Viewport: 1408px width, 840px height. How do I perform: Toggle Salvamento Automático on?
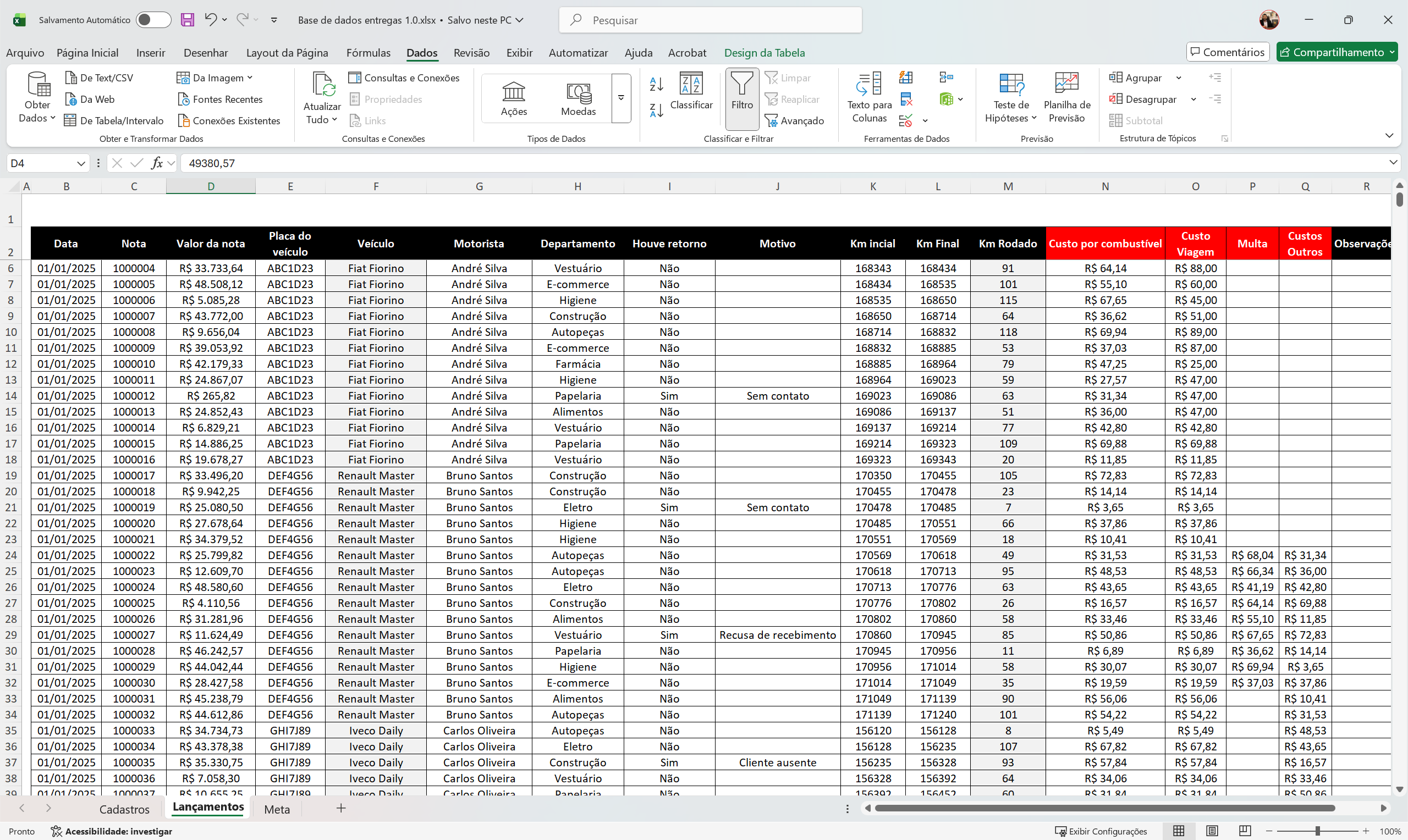pos(152,19)
